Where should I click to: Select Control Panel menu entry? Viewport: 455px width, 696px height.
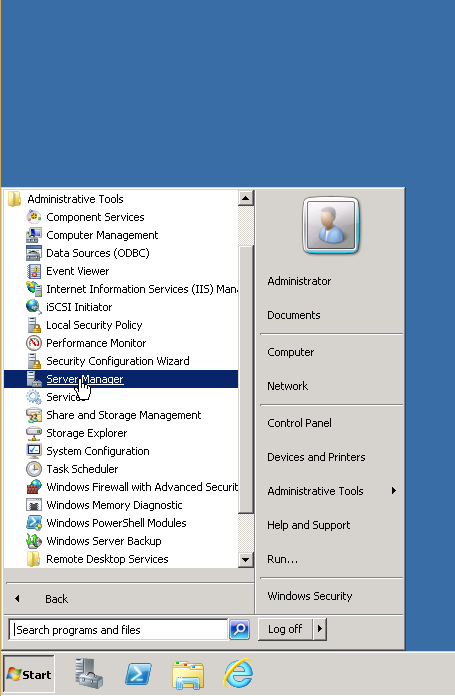click(x=299, y=423)
